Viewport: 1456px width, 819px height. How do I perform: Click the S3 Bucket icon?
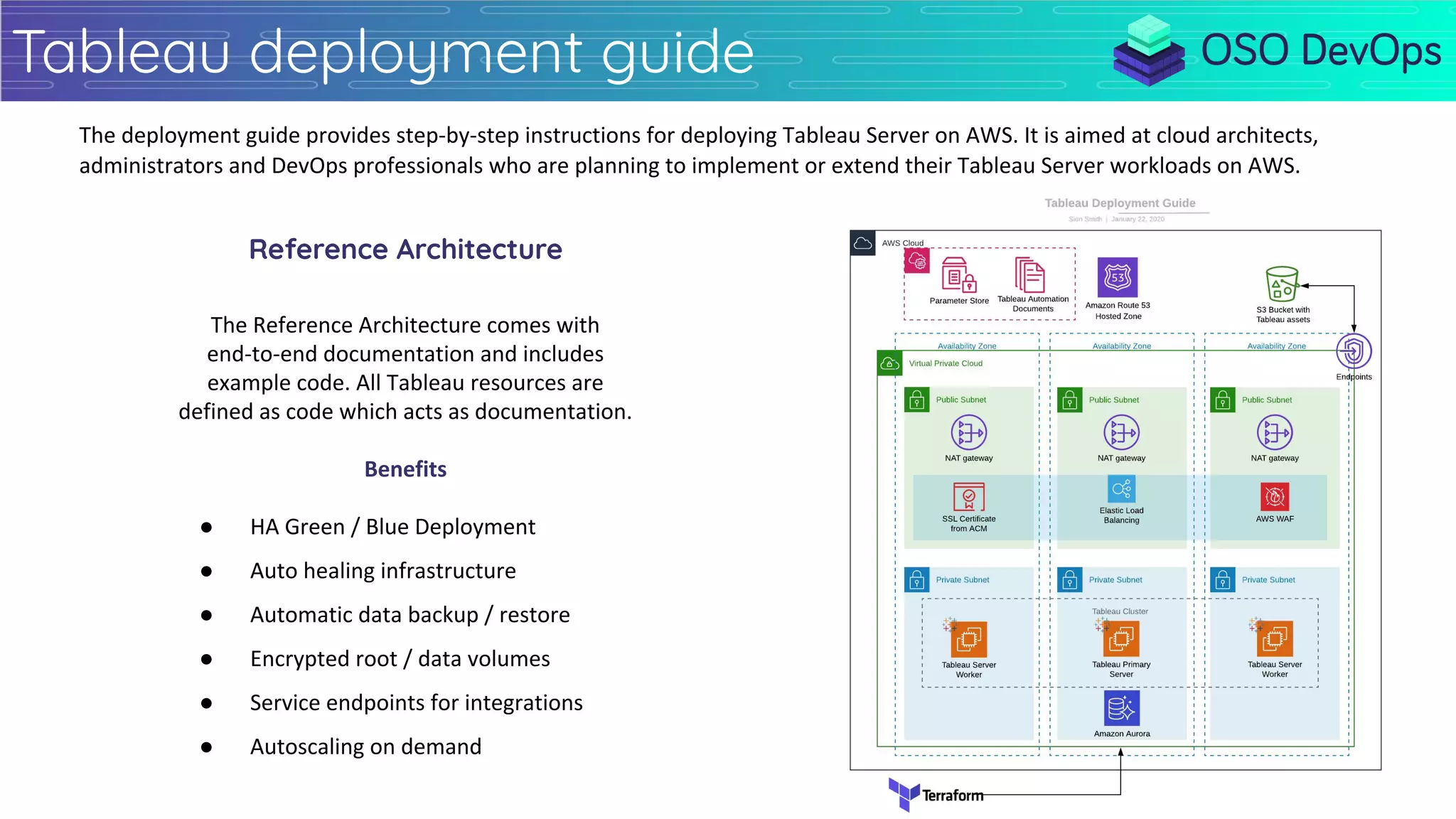click(1283, 284)
